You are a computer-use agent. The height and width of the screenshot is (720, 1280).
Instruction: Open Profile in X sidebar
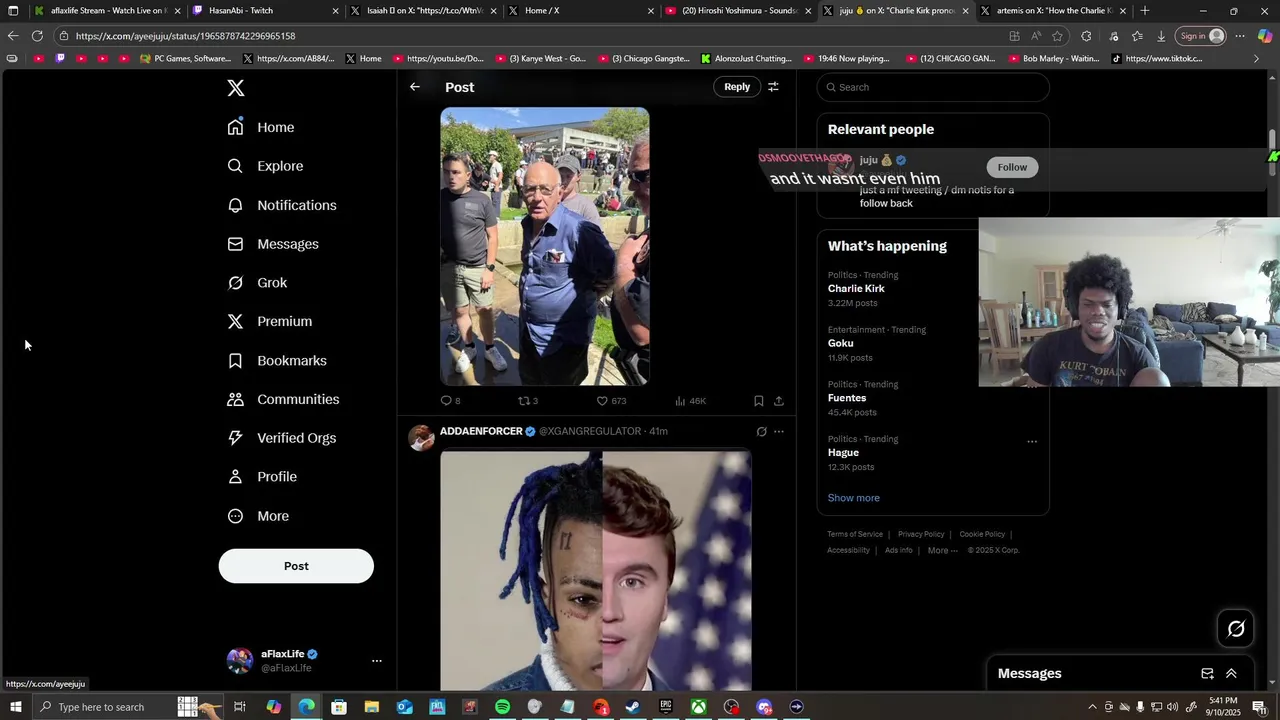pos(262,477)
